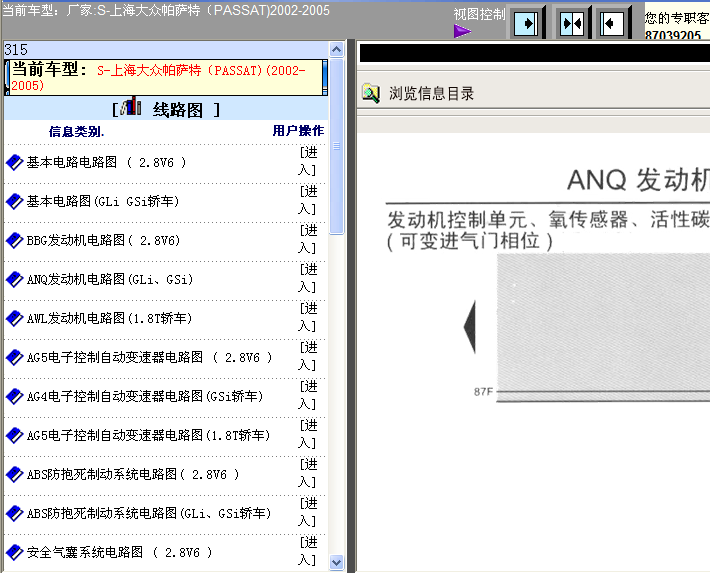This screenshot has height=573, width=710.
Task: Click book icon for 基本电路图(GLi GSi轿车)
Action: pyautogui.click(x=14, y=201)
